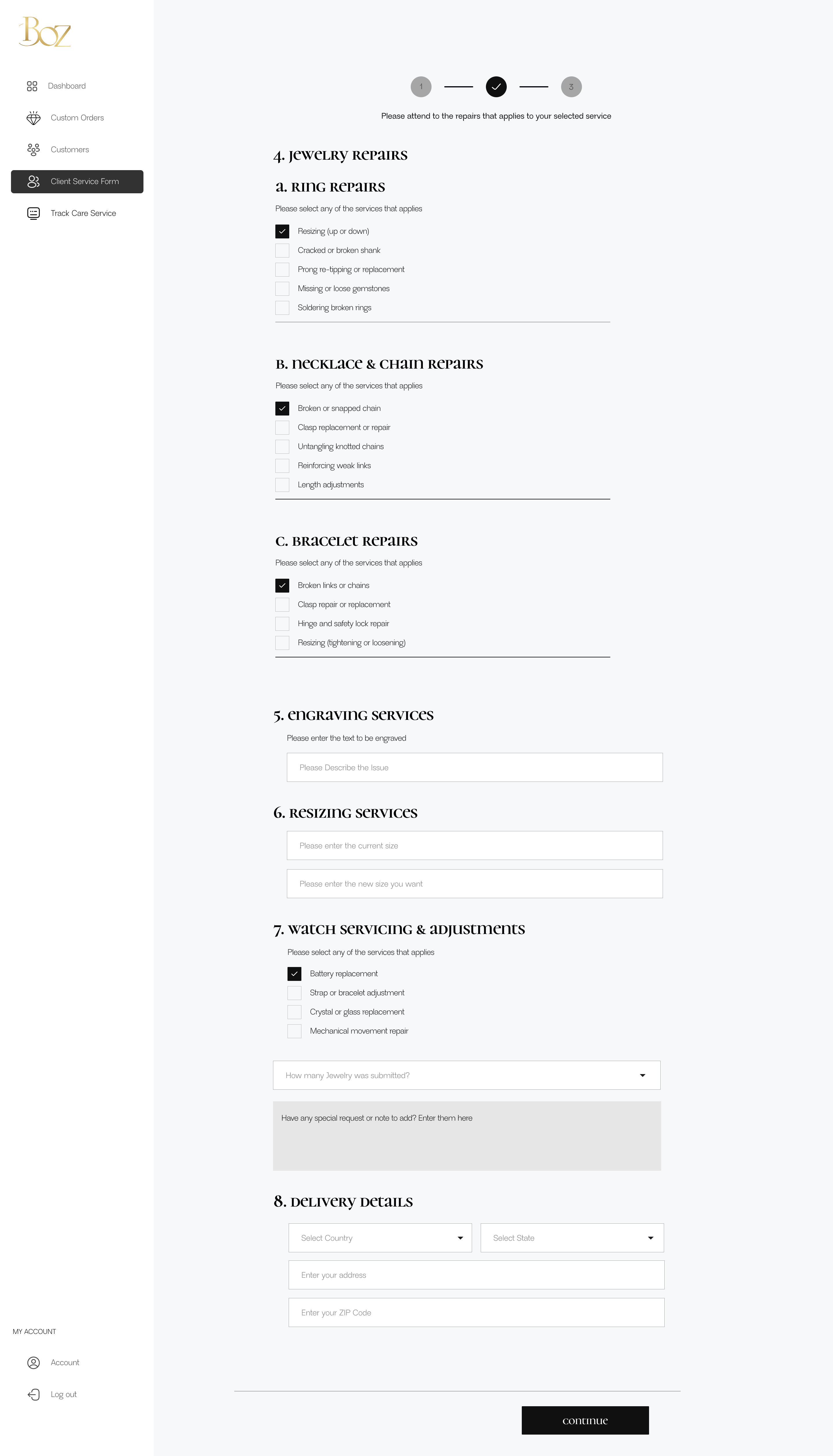Jump to step 3 in progress indicator
Viewport: 833px width, 1456px height.
[571, 87]
